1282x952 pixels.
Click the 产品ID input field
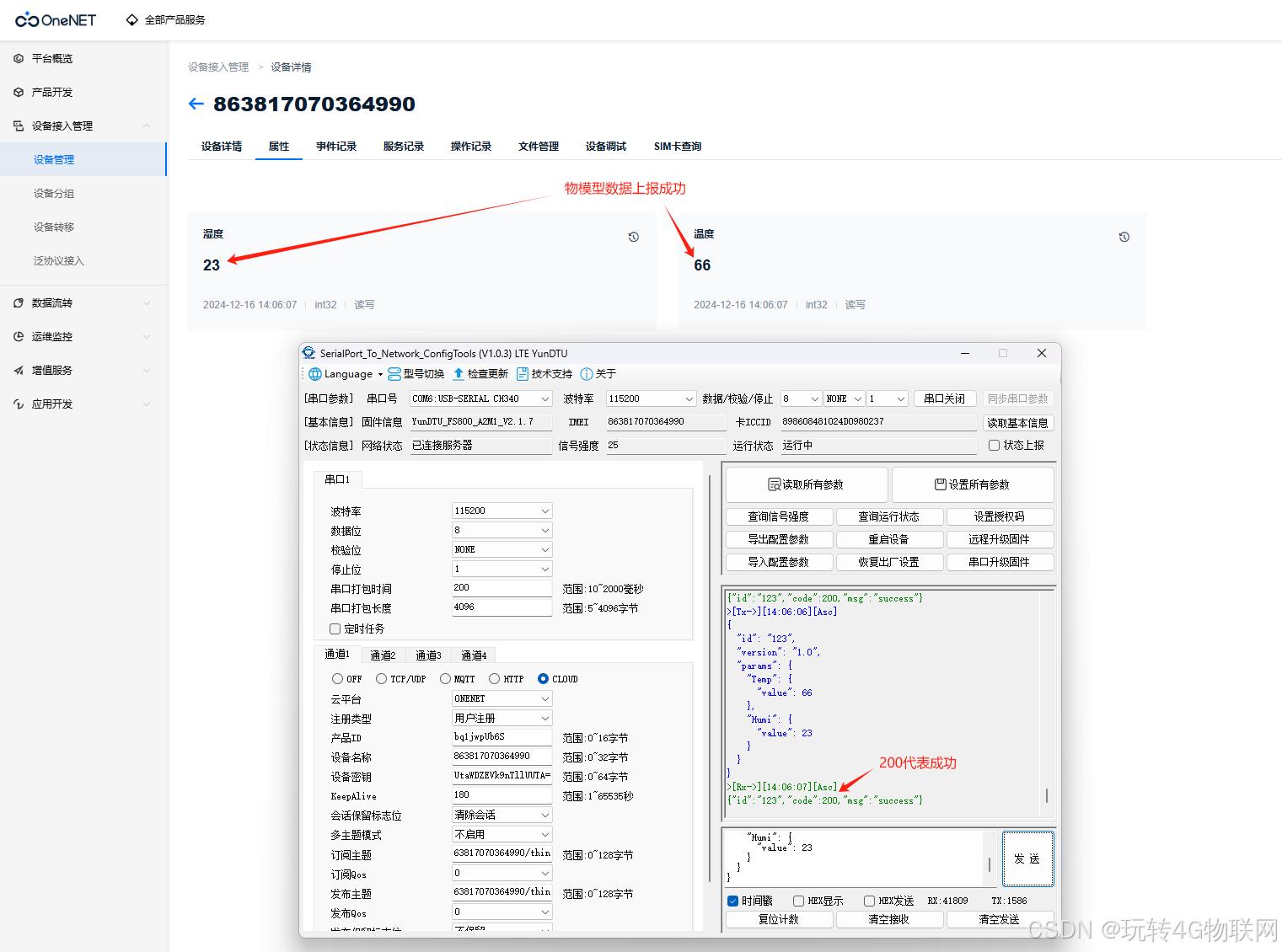(x=502, y=737)
